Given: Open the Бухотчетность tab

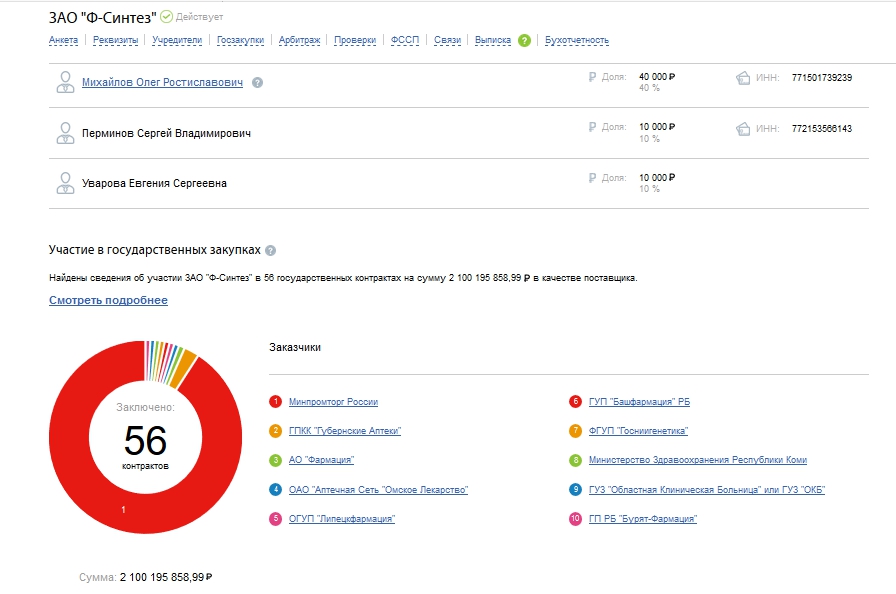Looking at the screenshot, I should [x=577, y=40].
